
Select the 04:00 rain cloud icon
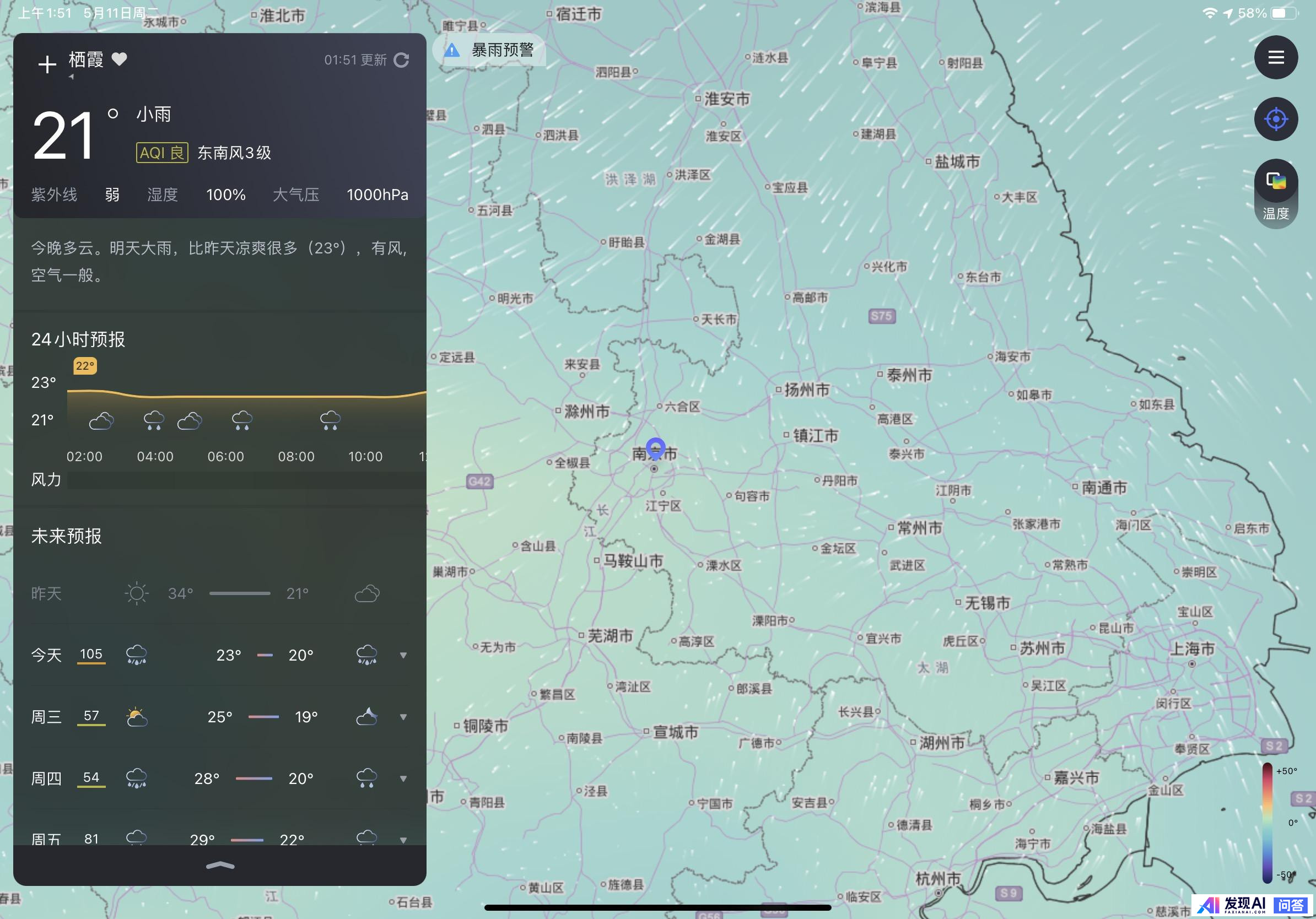(x=154, y=420)
